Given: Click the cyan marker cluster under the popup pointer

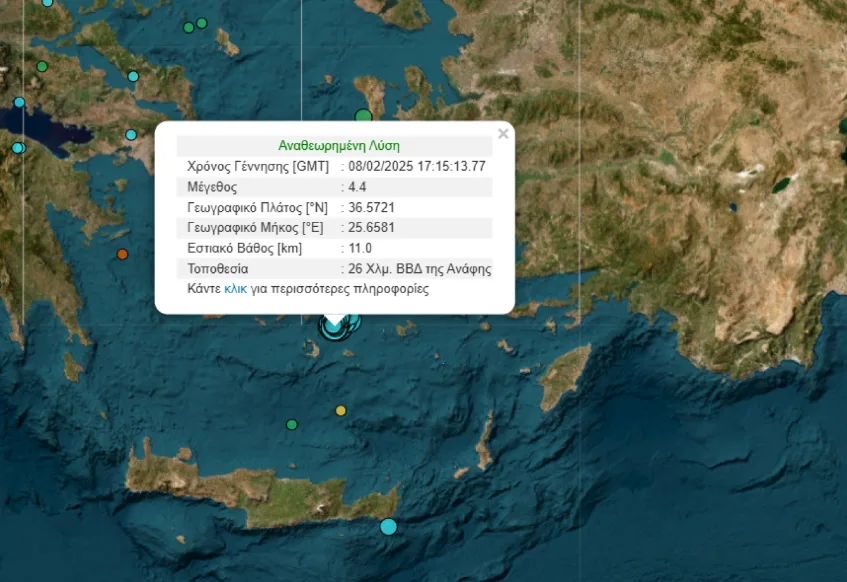Looking at the screenshot, I should coord(337,325).
